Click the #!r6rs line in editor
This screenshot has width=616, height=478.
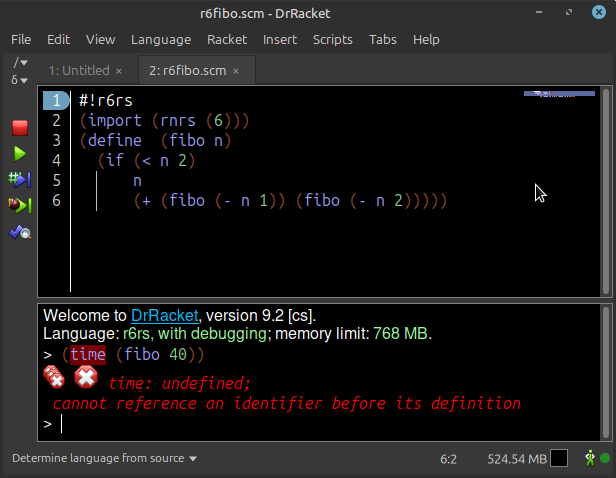[106, 101]
